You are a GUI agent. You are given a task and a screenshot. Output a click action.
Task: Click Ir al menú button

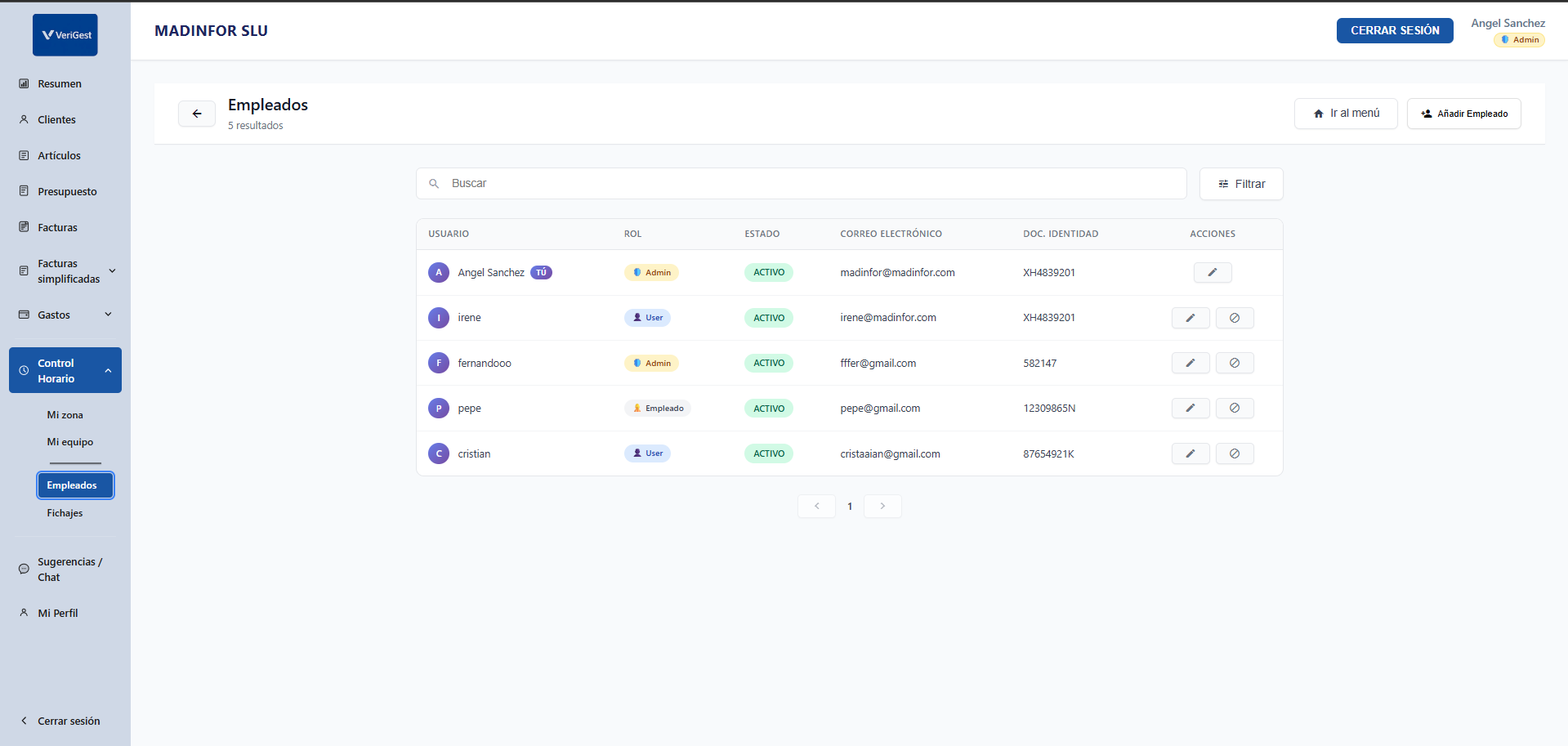tap(1345, 114)
